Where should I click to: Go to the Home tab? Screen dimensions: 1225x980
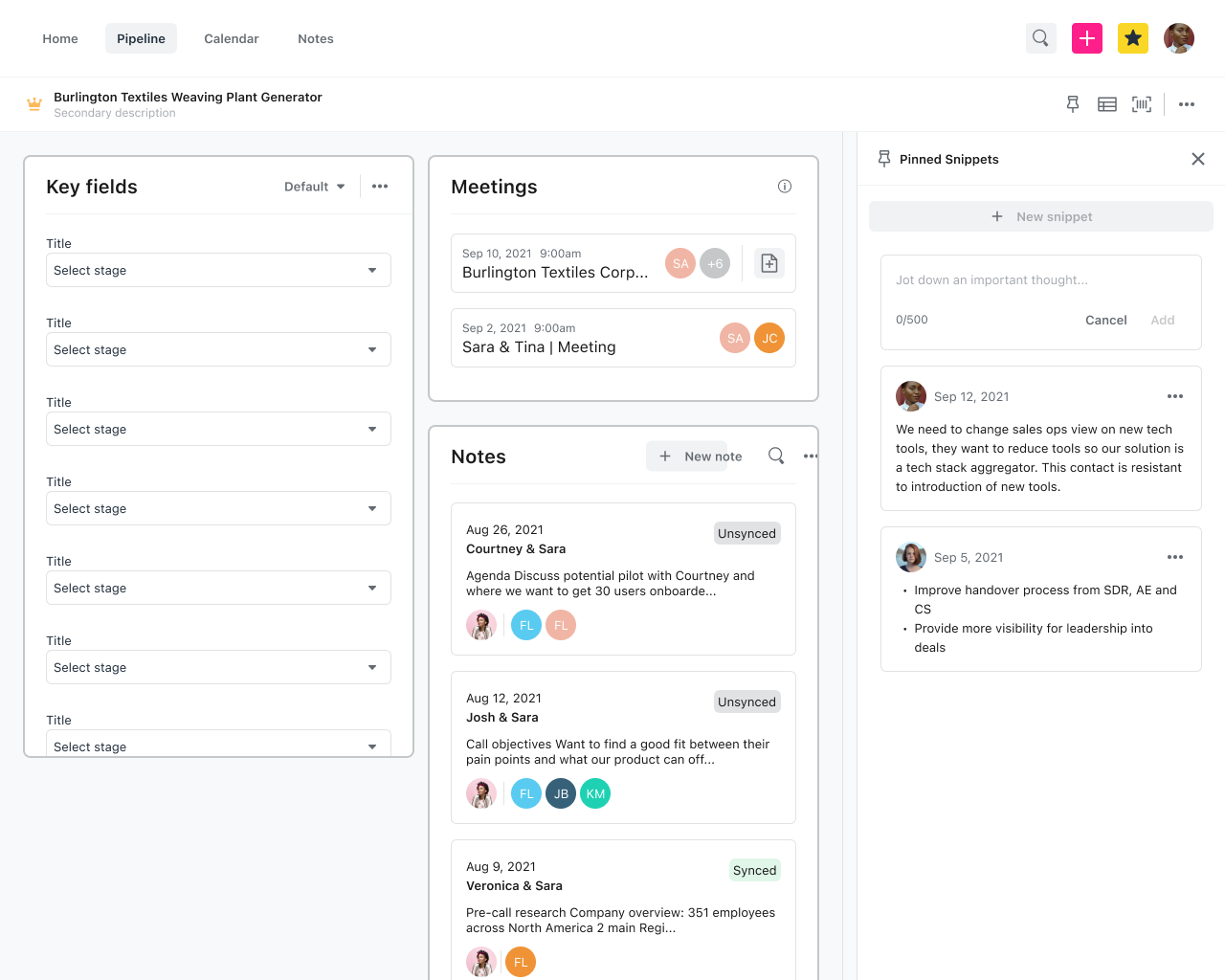(x=60, y=38)
